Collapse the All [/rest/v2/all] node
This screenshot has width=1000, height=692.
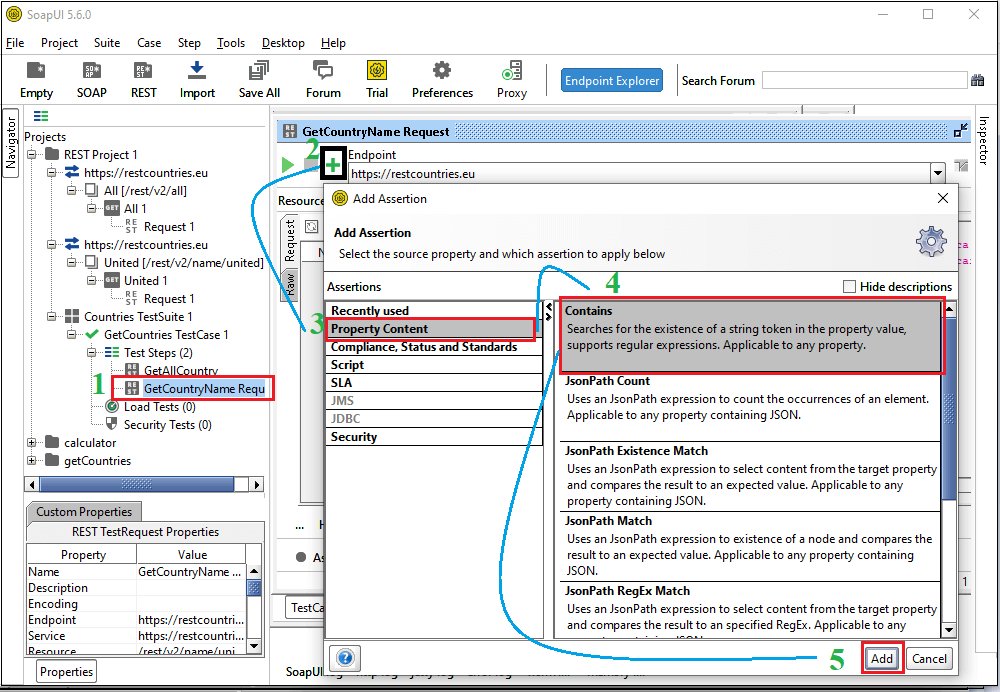(72, 190)
